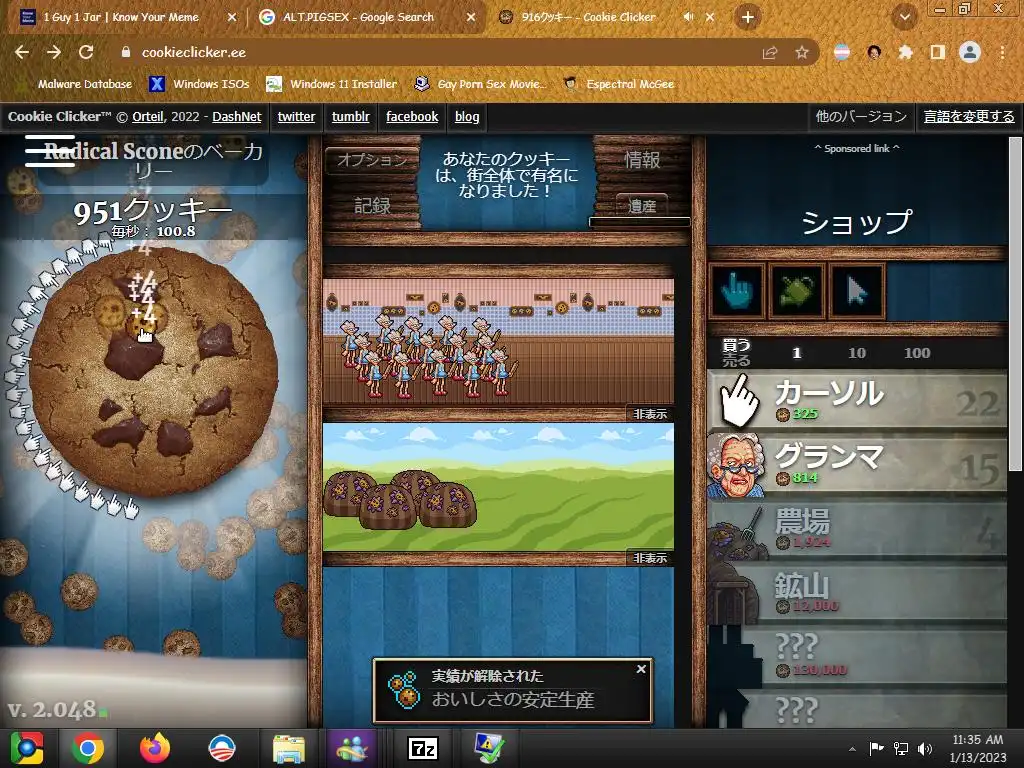Open the 記録 stats menu
The height and width of the screenshot is (768, 1024).
click(x=372, y=206)
